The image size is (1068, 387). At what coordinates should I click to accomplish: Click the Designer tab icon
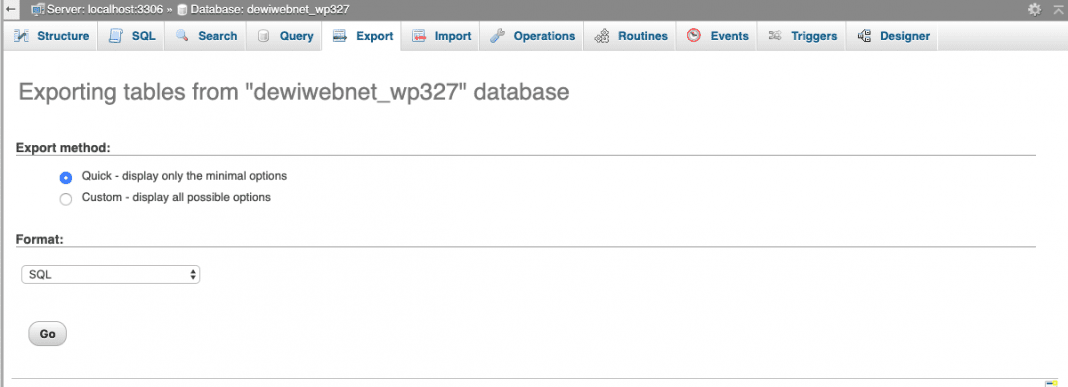point(864,36)
